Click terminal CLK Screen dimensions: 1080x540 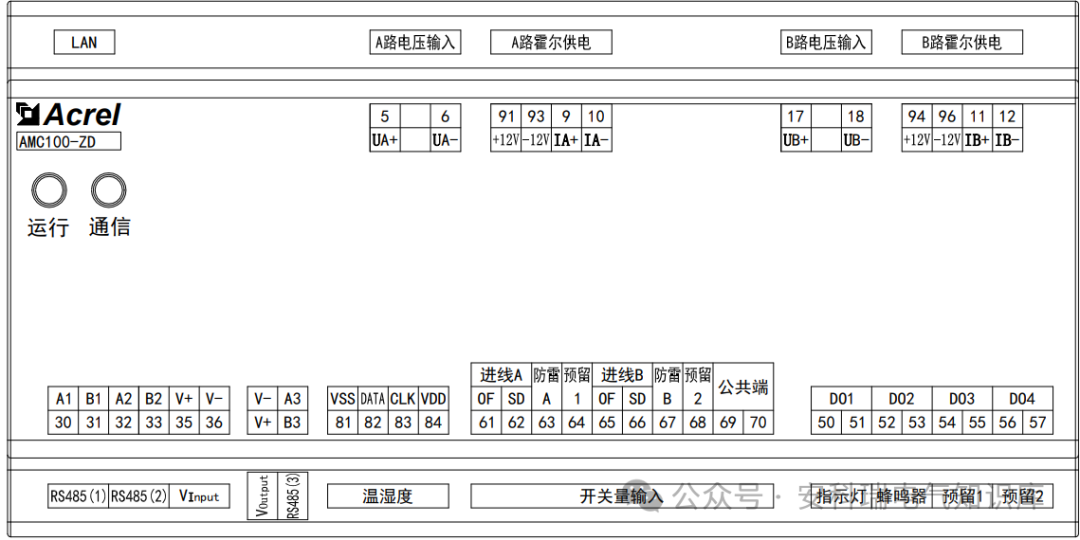(x=403, y=398)
